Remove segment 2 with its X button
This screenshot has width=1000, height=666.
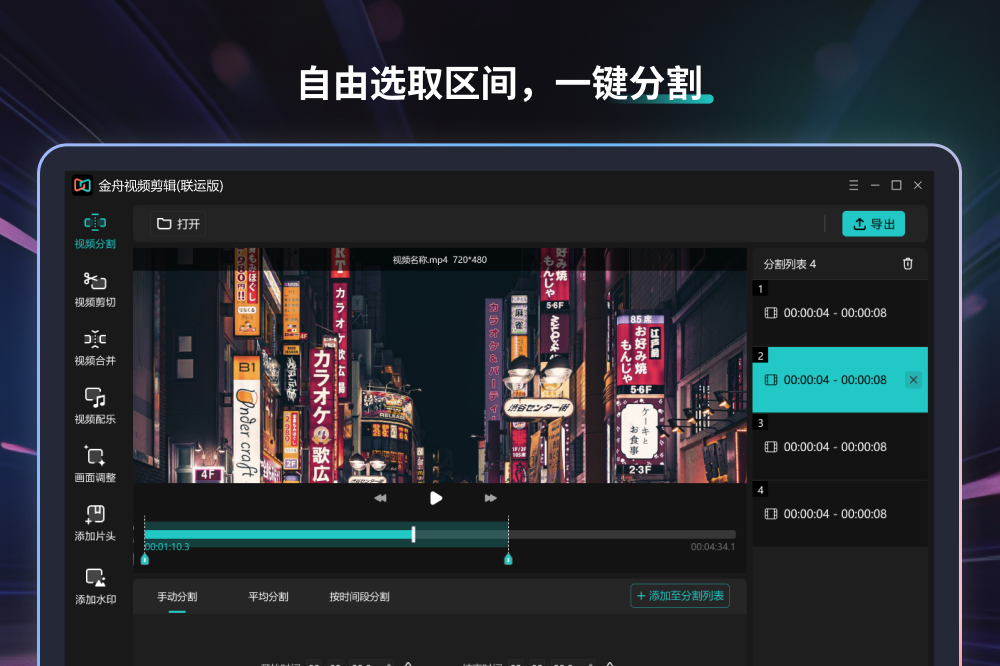click(913, 380)
